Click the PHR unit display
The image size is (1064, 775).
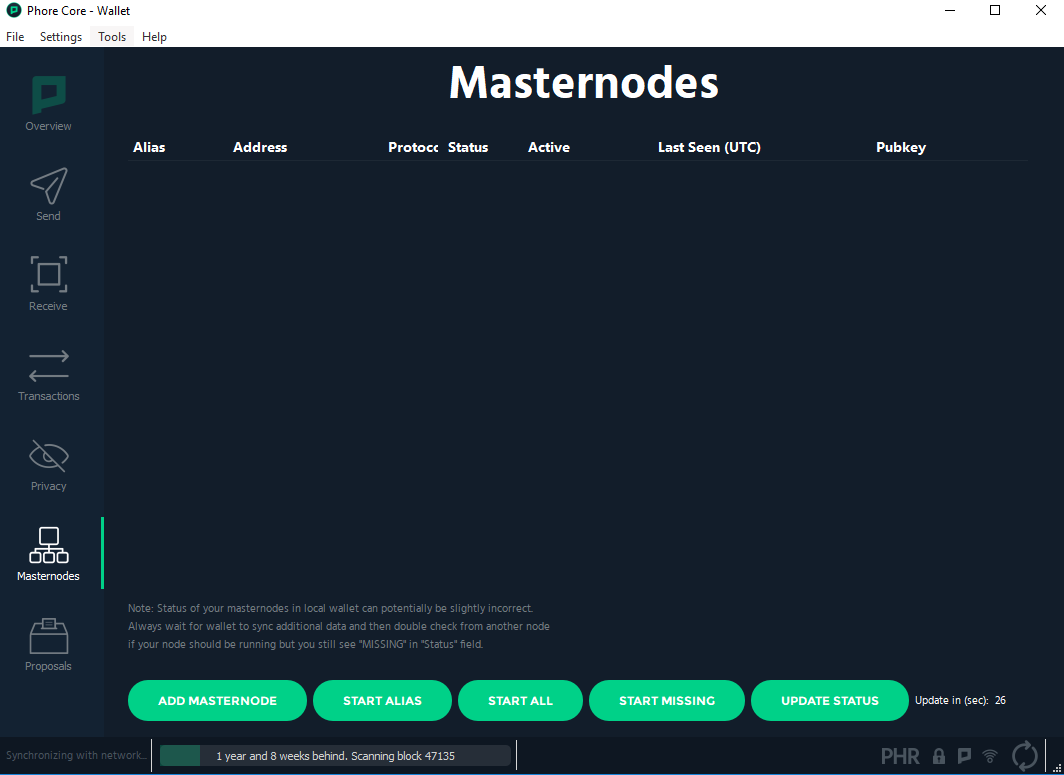(x=900, y=755)
